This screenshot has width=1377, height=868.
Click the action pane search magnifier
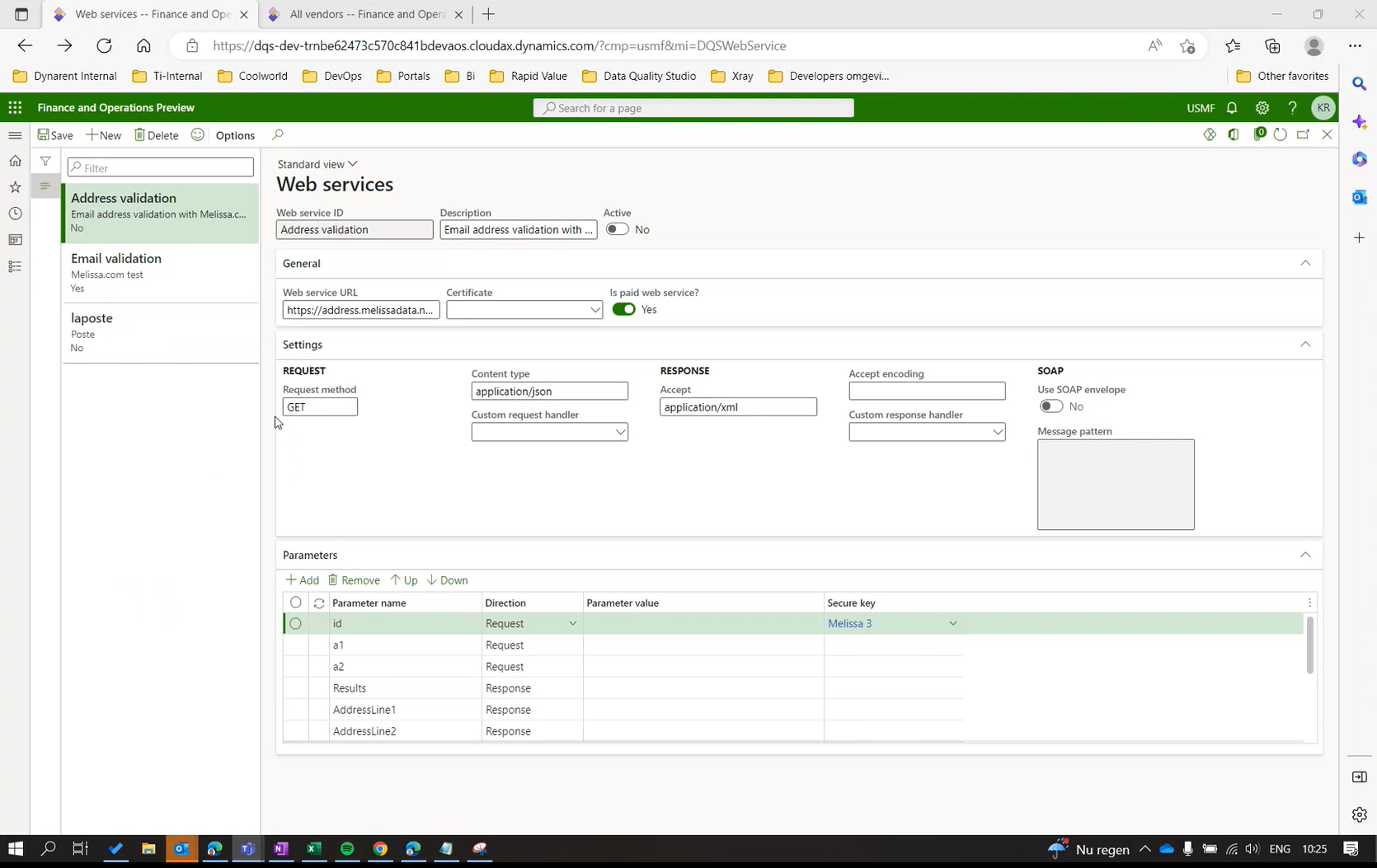click(278, 134)
